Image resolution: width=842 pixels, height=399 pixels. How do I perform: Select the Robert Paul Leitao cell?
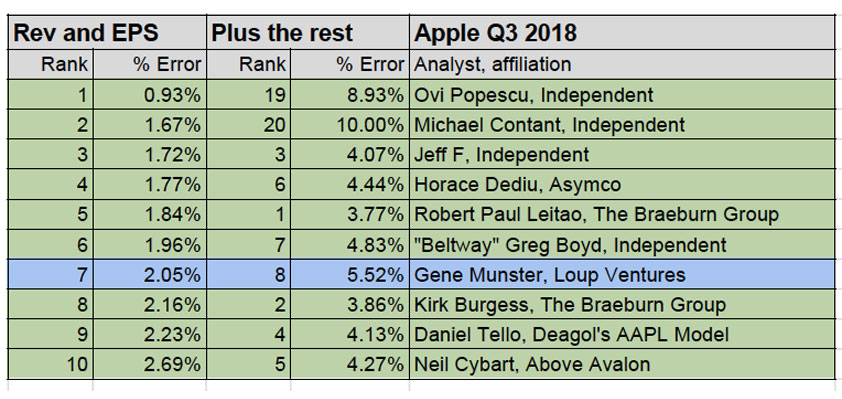coord(623,215)
